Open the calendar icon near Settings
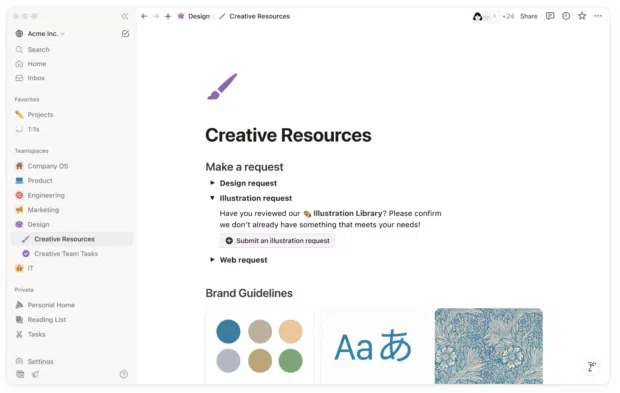This screenshot has width=620, height=393. pos(20,374)
